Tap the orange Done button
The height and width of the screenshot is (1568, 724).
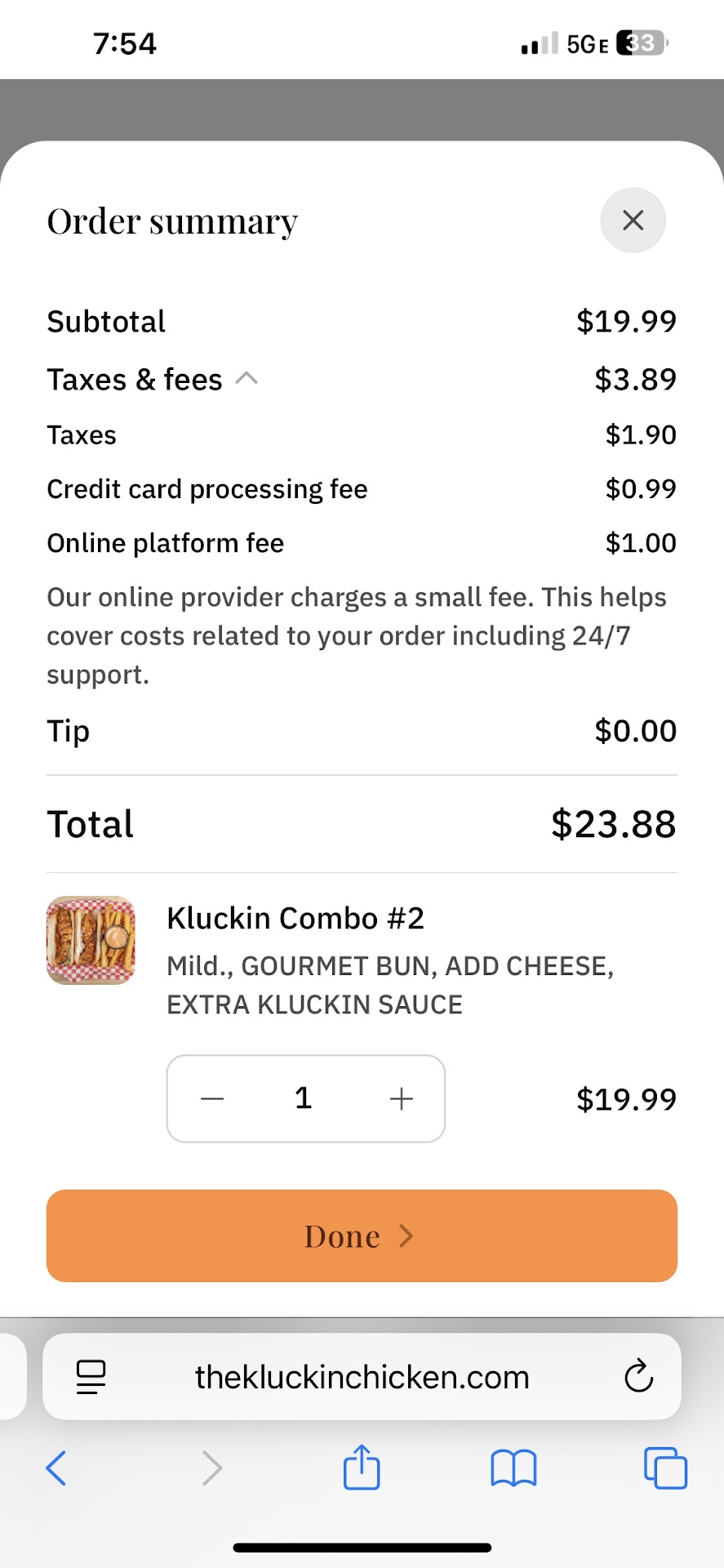pos(362,1236)
